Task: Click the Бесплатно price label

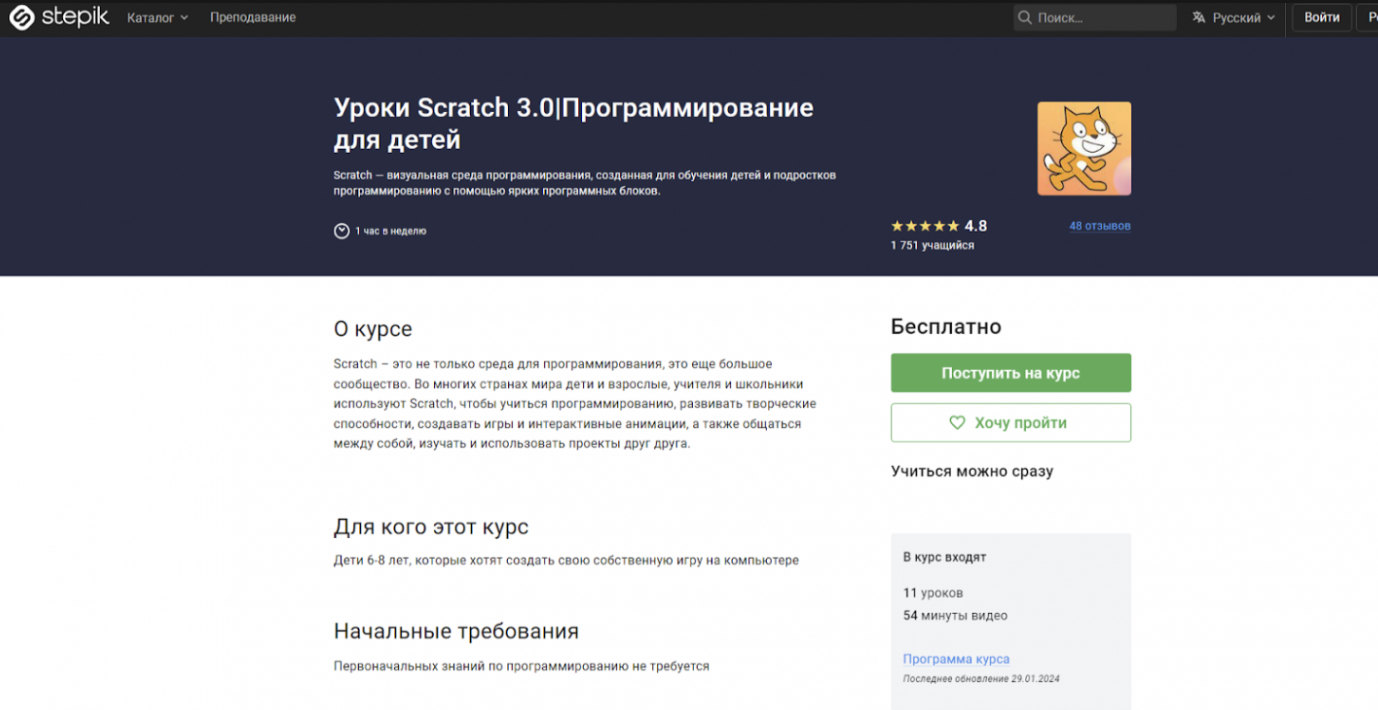Action: click(x=946, y=327)
